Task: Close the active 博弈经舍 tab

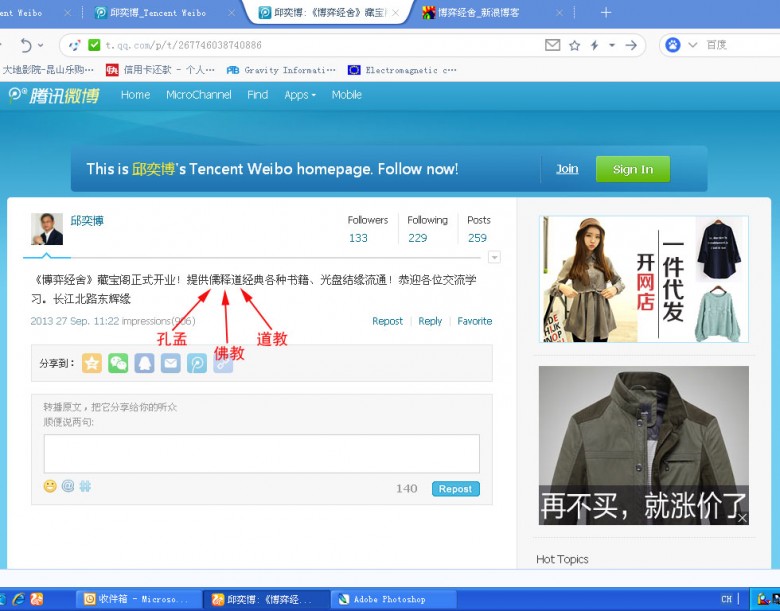Action: 395,13
